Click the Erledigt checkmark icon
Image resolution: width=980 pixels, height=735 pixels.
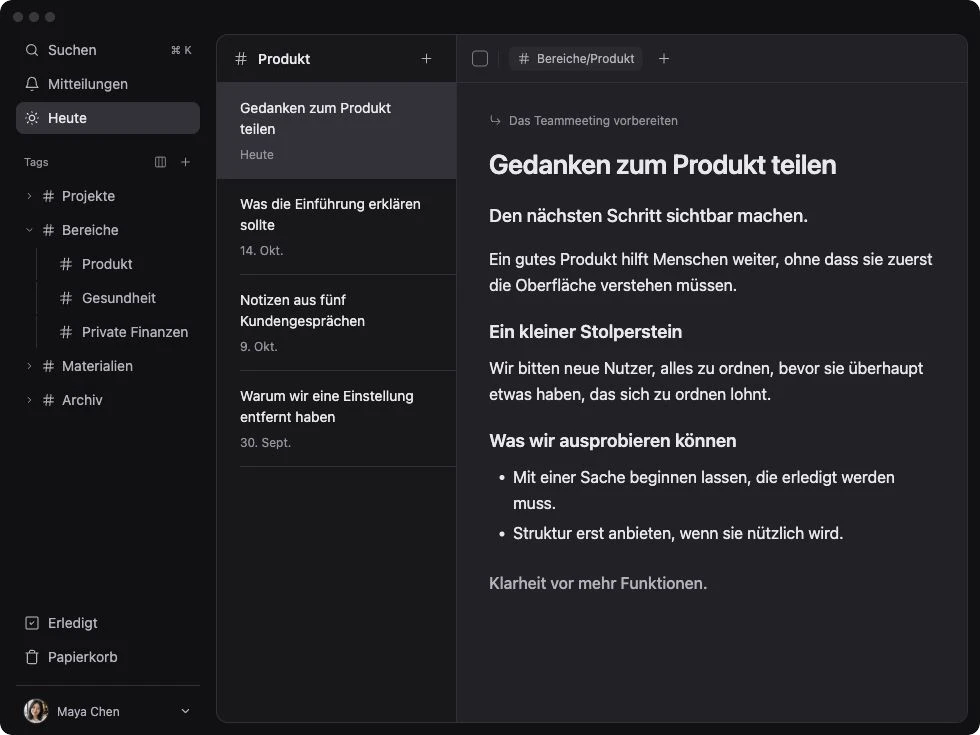coord(32,623)
